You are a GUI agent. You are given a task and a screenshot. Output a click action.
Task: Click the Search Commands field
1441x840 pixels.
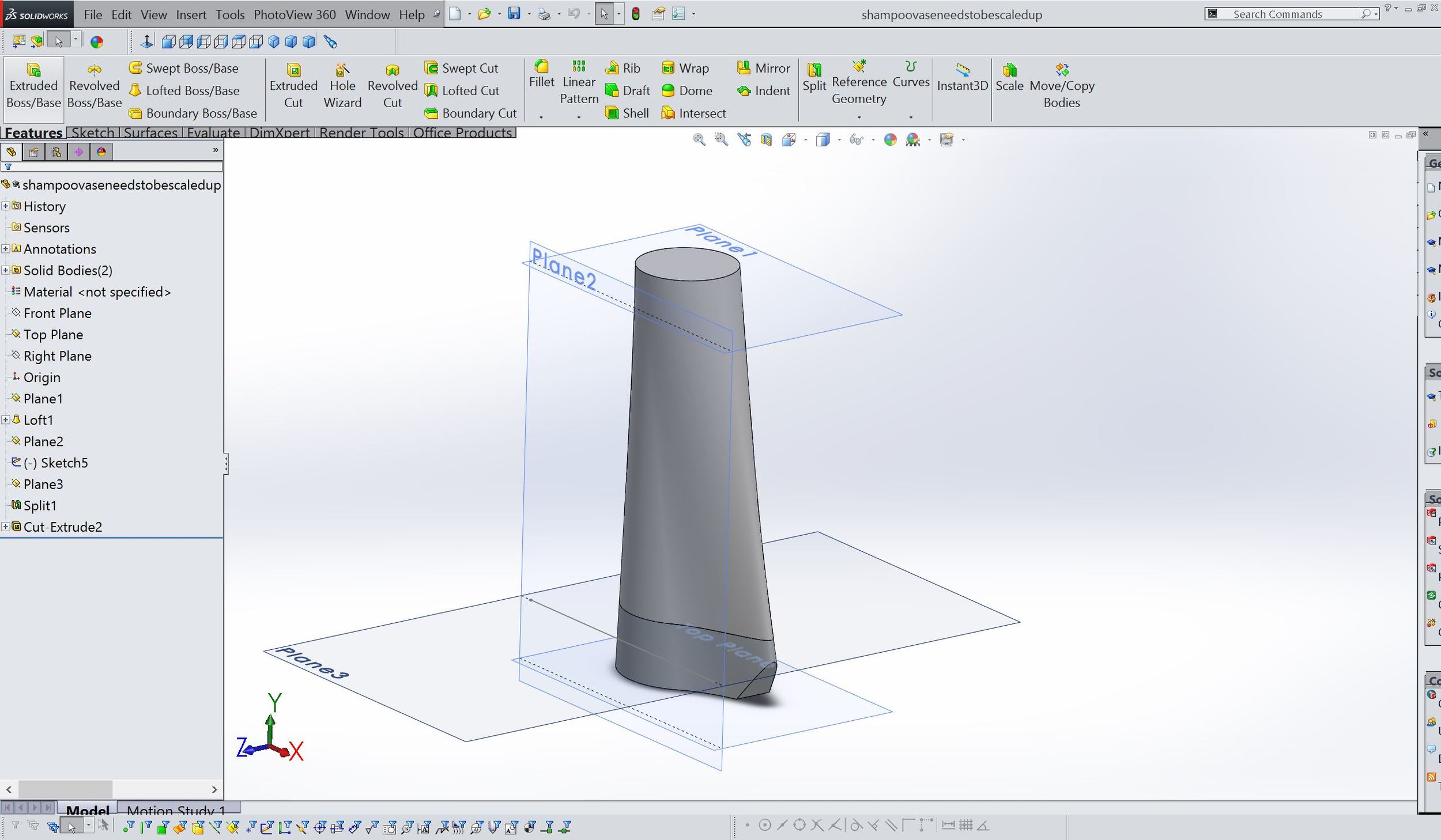click(x=1291, y=14)
